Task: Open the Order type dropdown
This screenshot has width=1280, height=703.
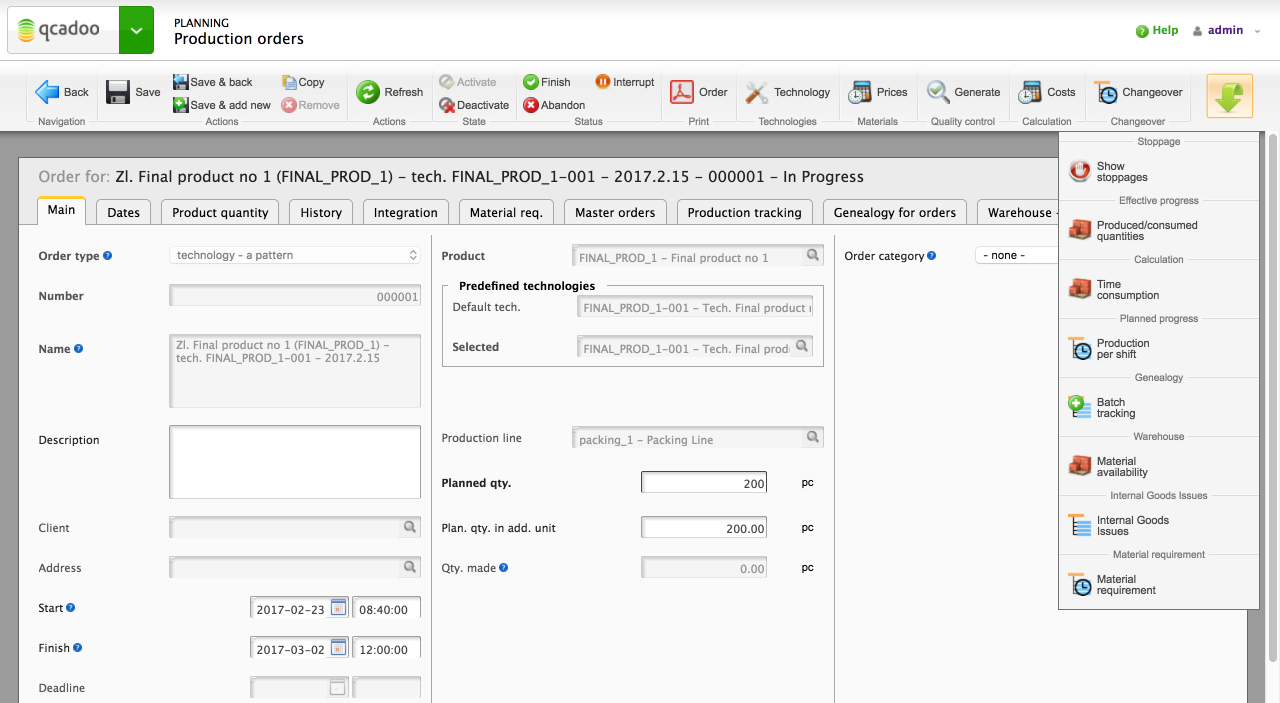Action: click(x=294, y=255)
